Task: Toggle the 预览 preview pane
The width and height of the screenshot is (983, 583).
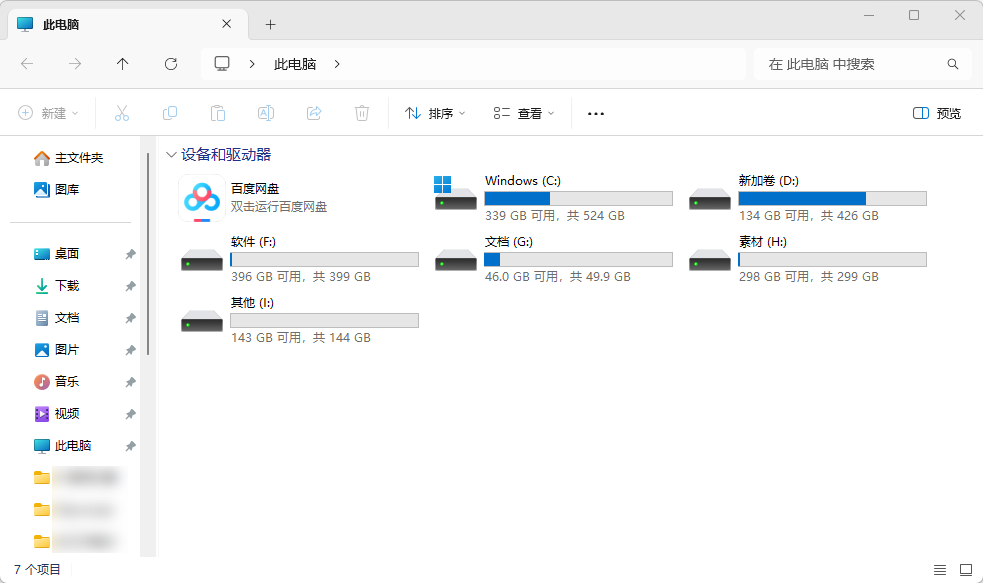Action: click(x=937, y=113)
